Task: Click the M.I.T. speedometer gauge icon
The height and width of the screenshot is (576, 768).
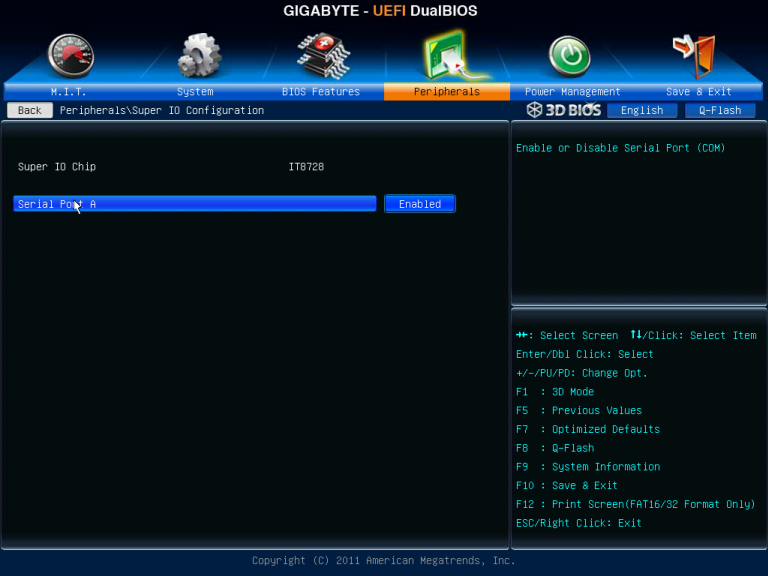Action: [71, 55]
